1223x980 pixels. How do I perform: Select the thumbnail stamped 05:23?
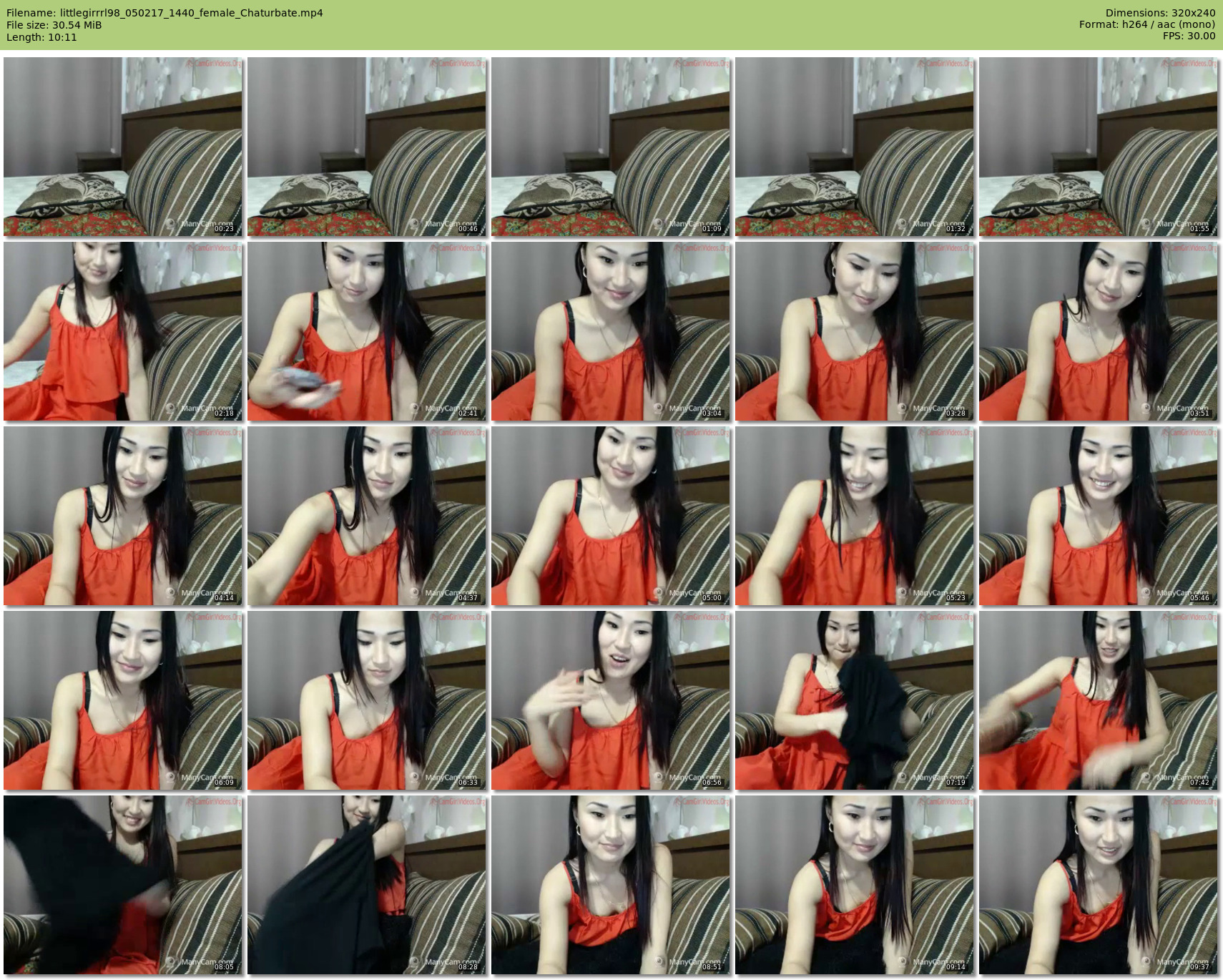pyautogui.click(x=855, y=516)
